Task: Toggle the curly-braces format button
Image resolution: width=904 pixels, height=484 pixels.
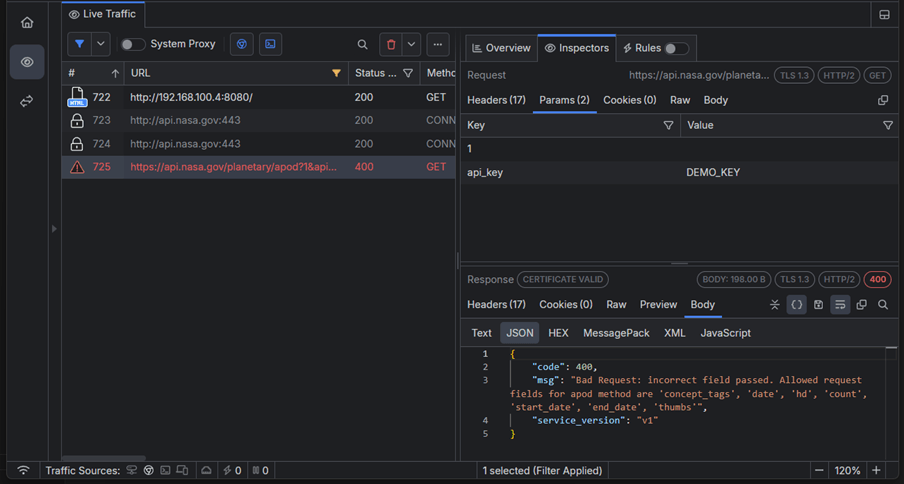Action: coord(796,304)
